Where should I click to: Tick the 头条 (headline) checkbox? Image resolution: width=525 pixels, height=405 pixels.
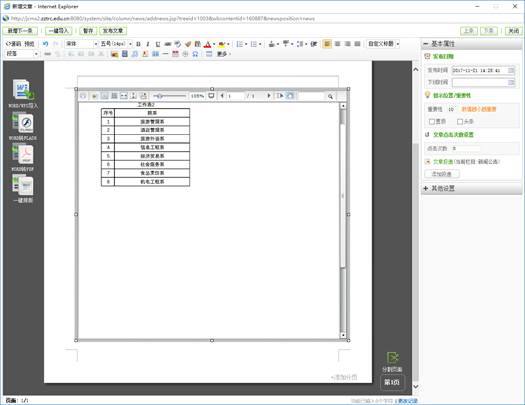[460, 122]
